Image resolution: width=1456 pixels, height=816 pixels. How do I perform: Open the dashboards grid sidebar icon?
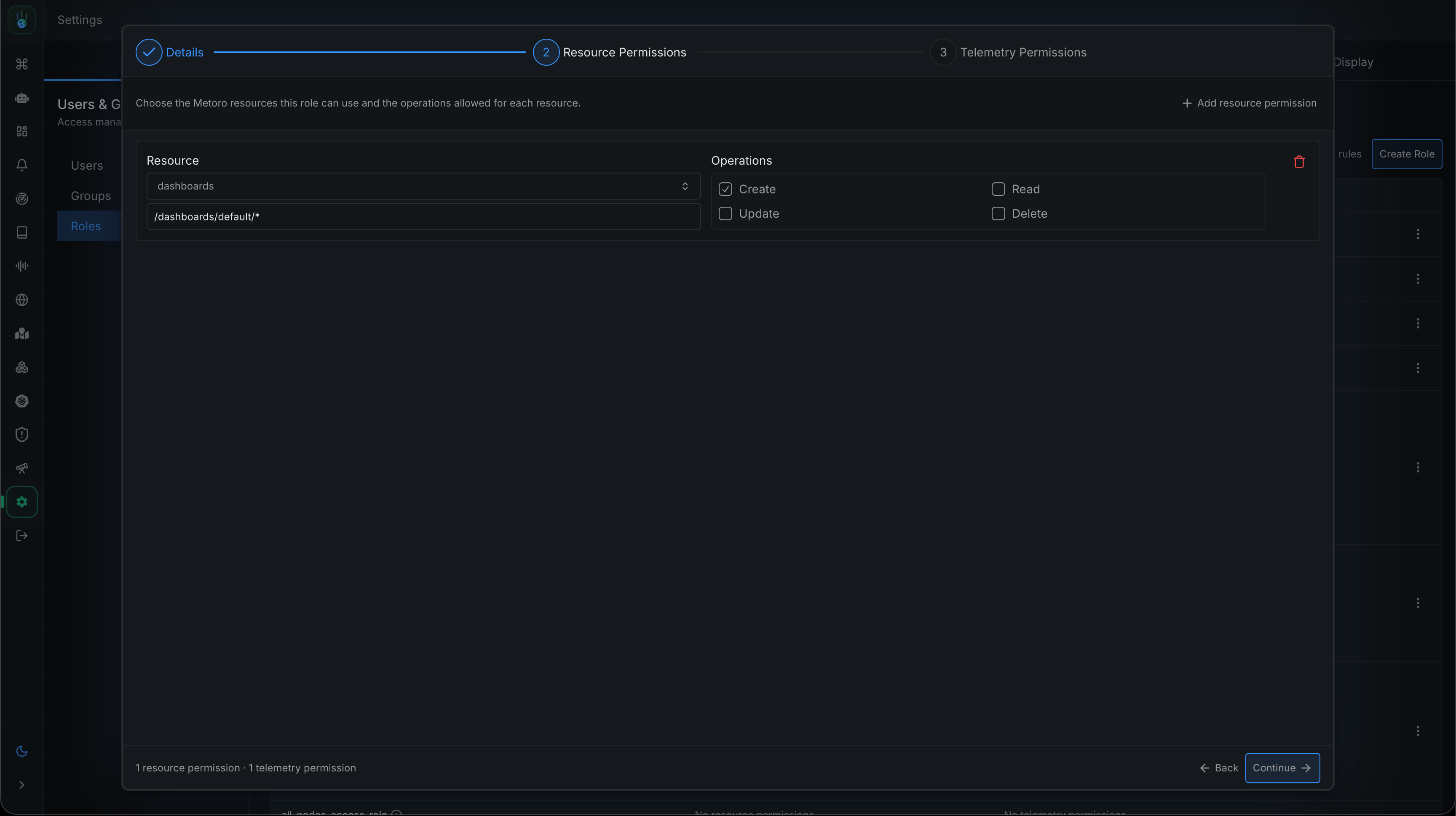point(21,131)
